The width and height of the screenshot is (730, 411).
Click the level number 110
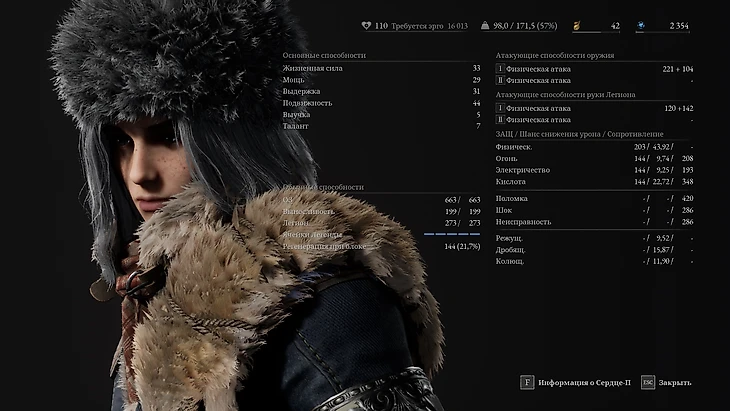pyautogui.click(x=381, y=26)
